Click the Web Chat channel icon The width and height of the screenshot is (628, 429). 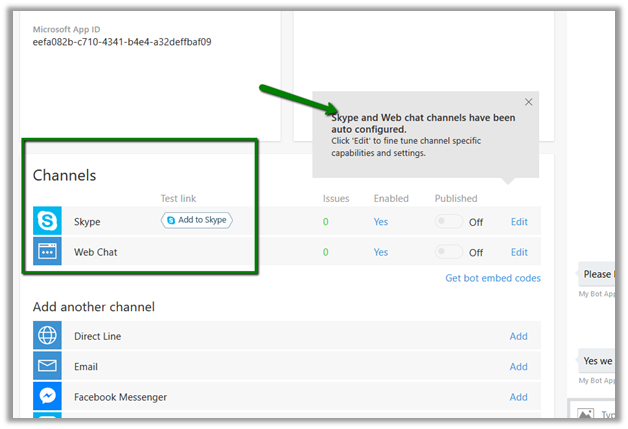47,252
